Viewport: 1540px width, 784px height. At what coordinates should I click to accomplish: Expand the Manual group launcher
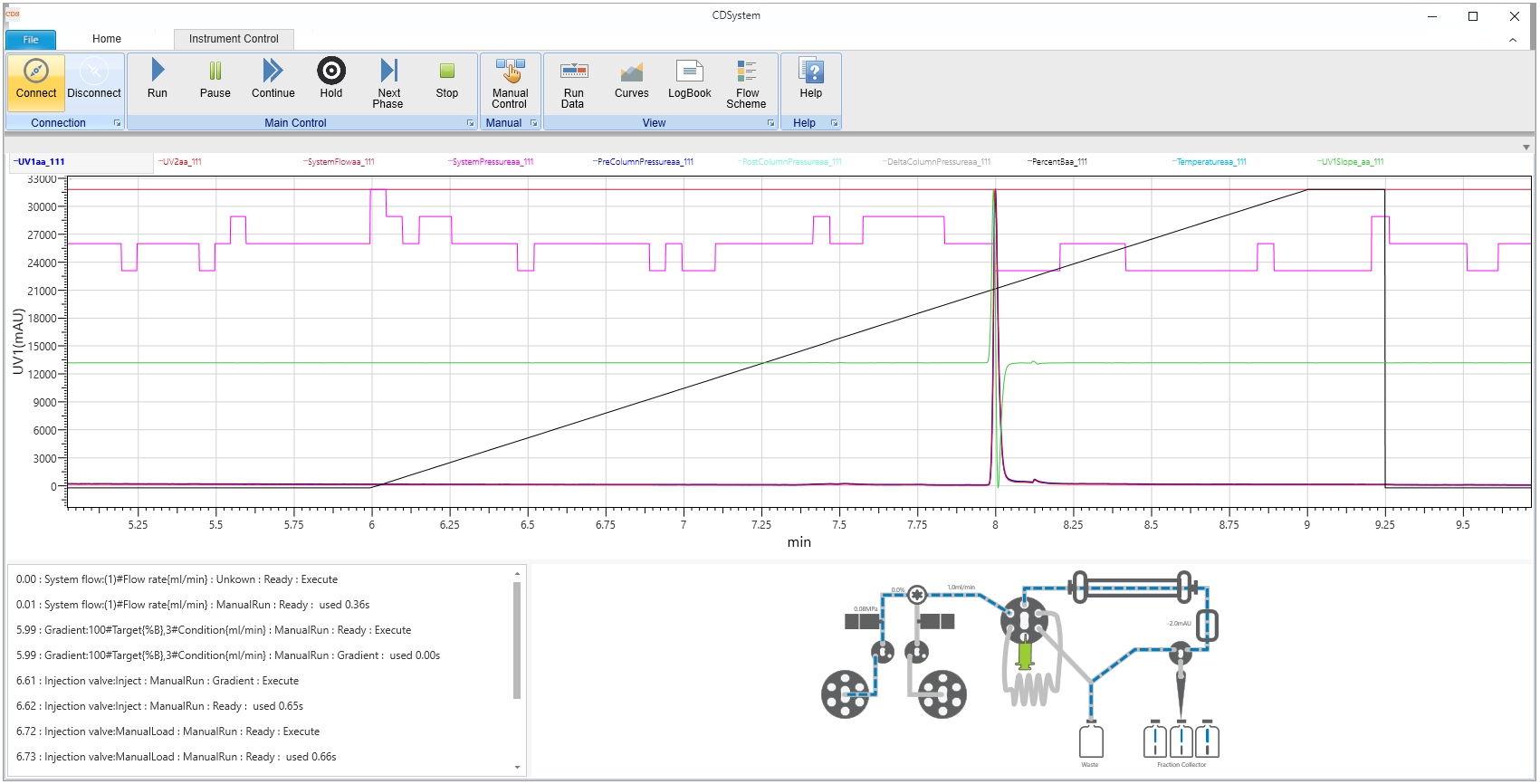tap(533, 123)
